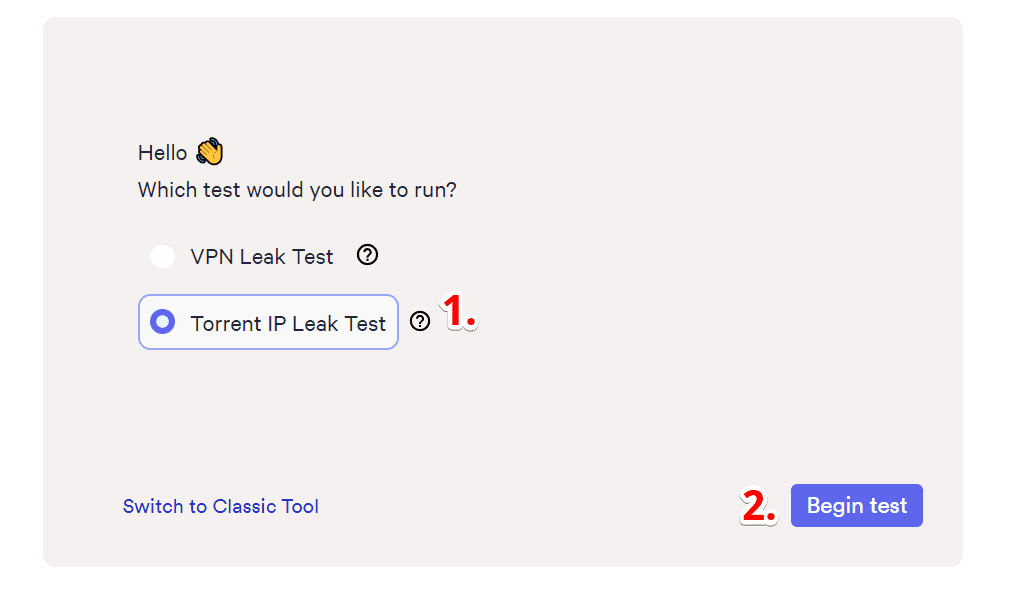Click the red number 1 annotation

tap(459, 312)
